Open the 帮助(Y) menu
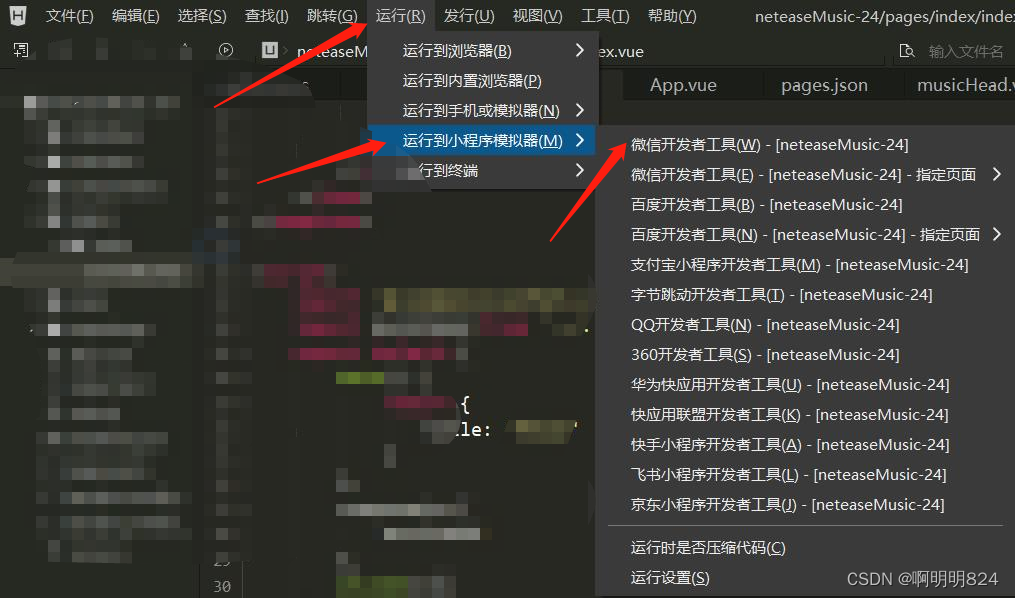This screenshot has width=1015, height=598. [672, 16]
